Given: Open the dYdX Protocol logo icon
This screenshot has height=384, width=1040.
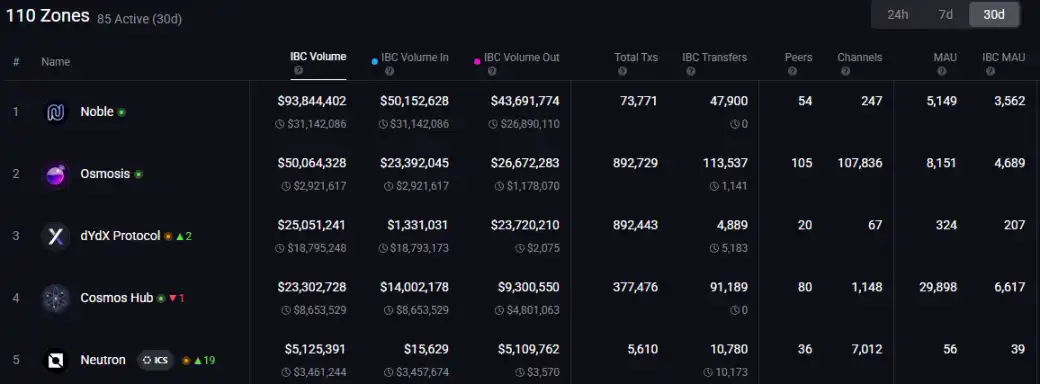Looking at the screenshot, I should pos(56,237).
